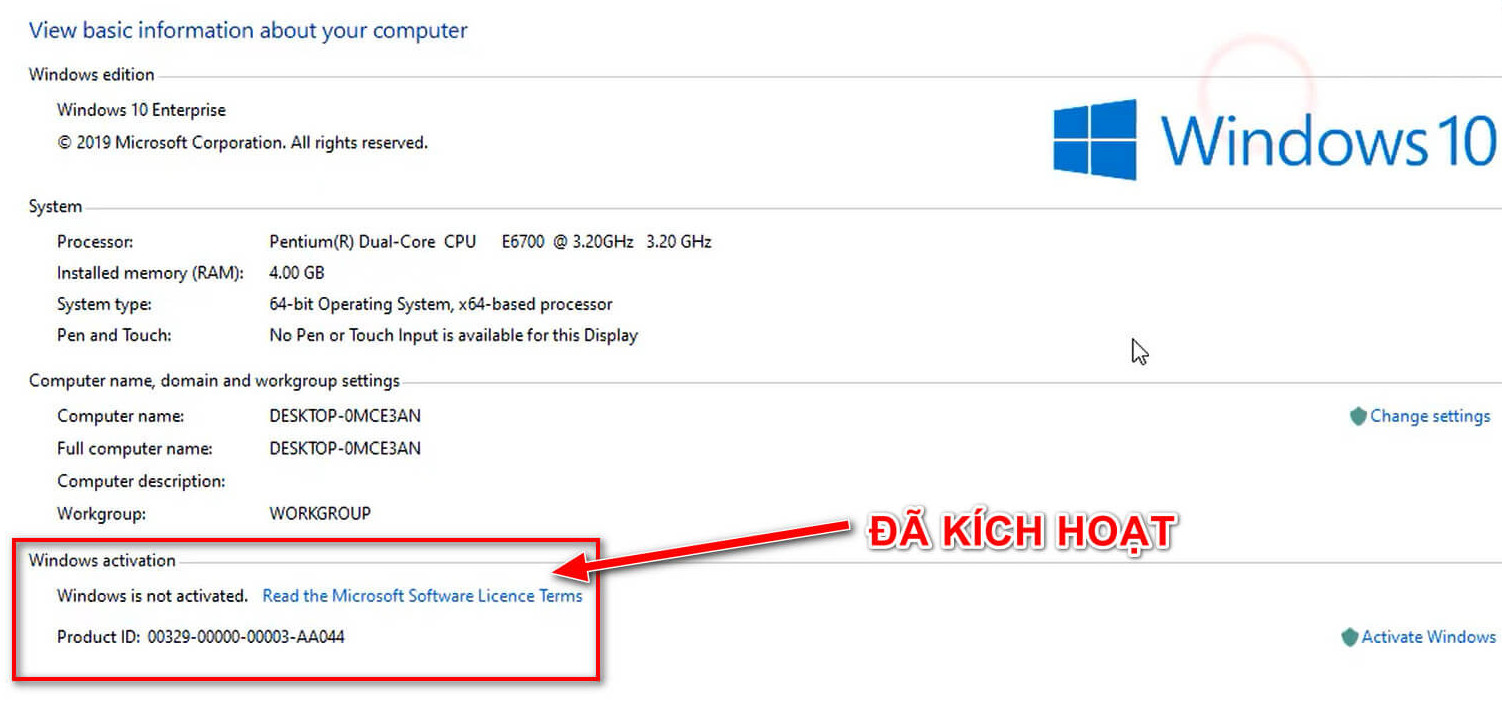Click the Windows is not activated text
Image resolution: width=1502 pixels, height=725 pixels.
(152, 596)
